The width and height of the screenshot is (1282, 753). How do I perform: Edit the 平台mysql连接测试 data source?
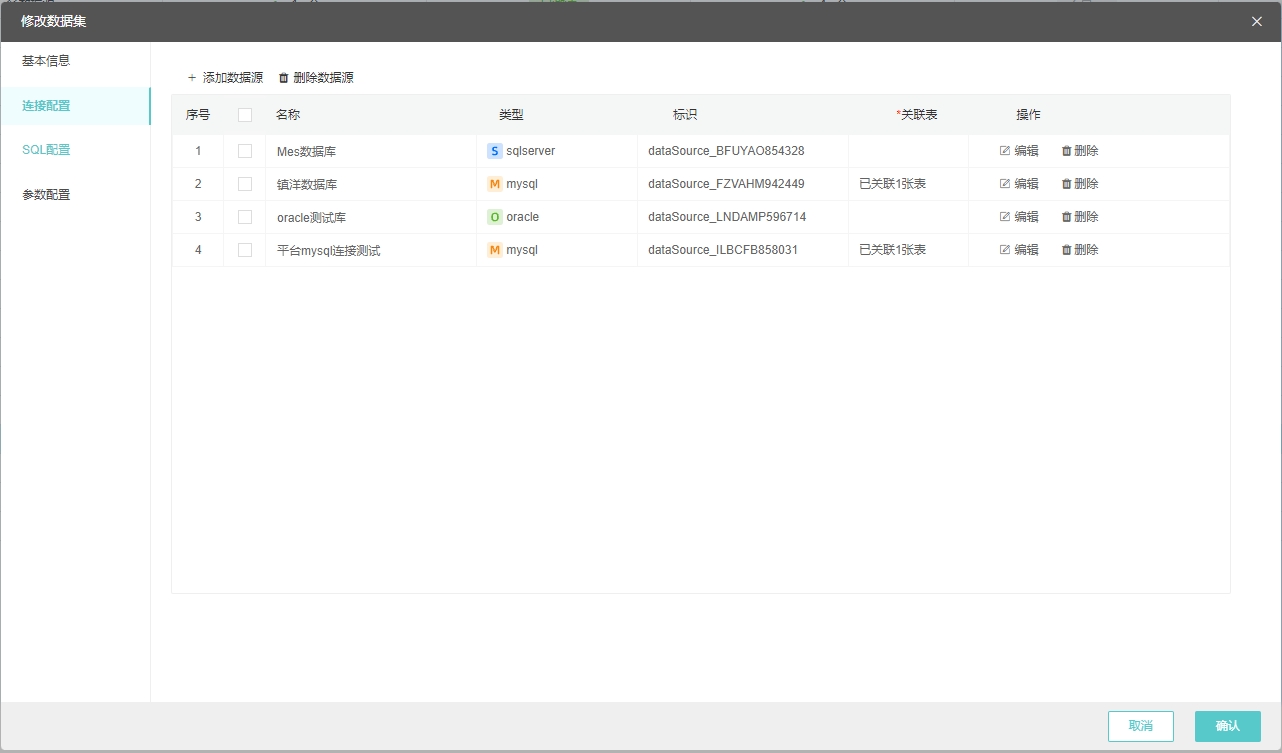click(1019, 250)
